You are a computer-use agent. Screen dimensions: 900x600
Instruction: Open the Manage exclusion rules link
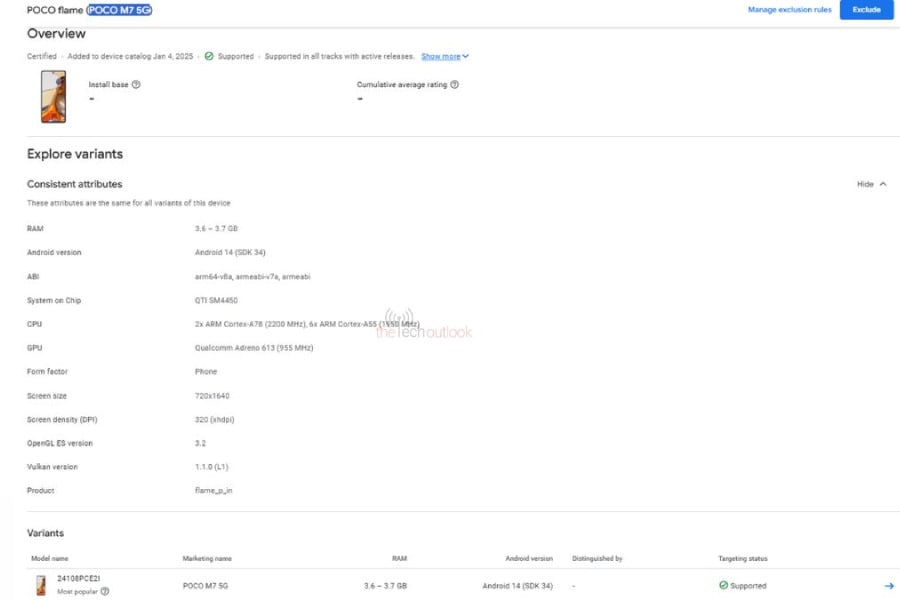pos(789,10)
